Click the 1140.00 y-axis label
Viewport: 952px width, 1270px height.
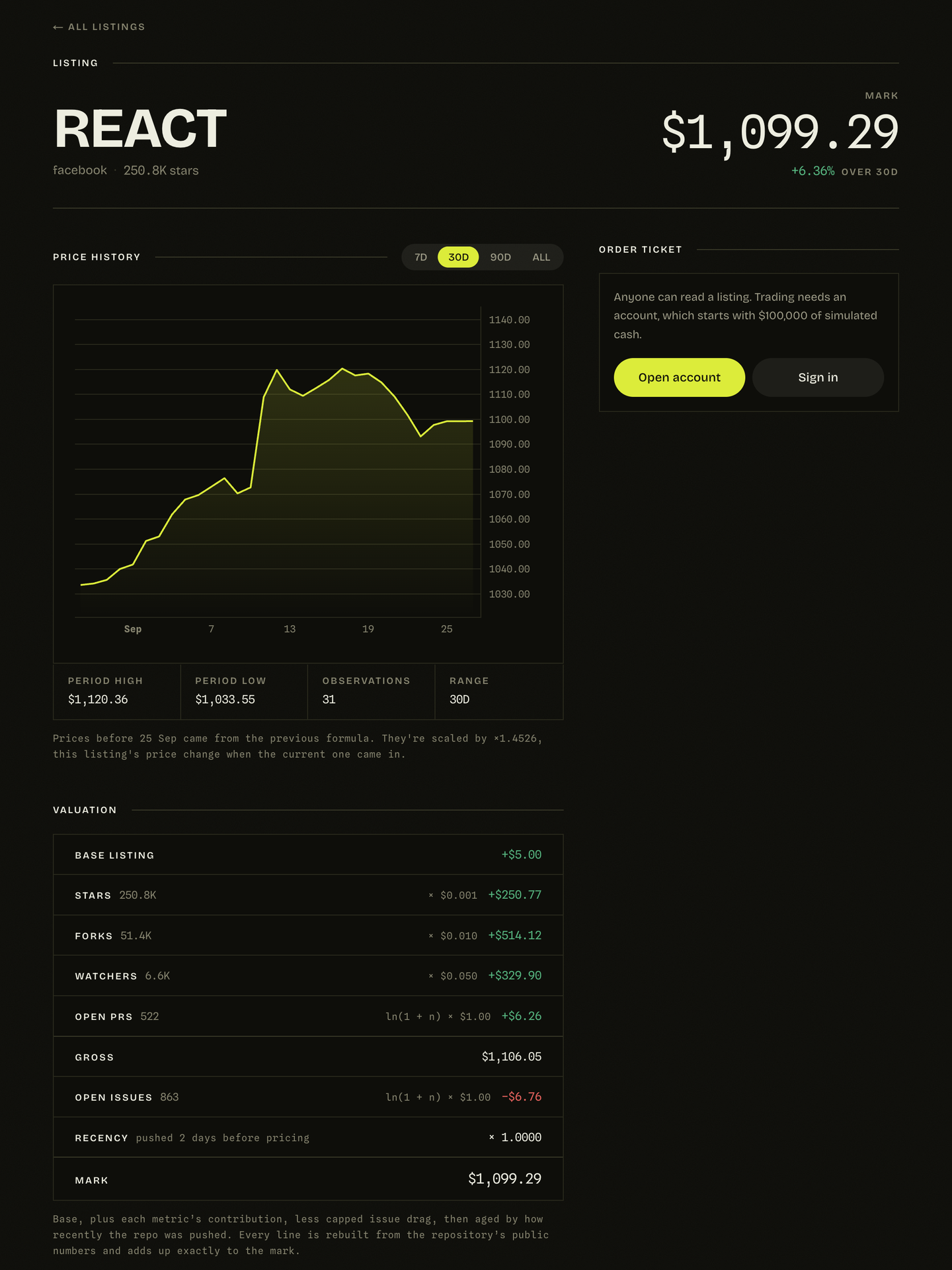tap(509, 320)
